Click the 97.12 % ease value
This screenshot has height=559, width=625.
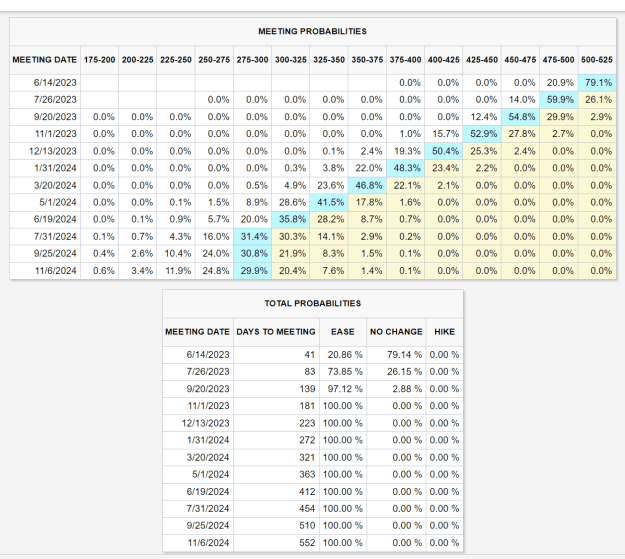coord(345,389)
